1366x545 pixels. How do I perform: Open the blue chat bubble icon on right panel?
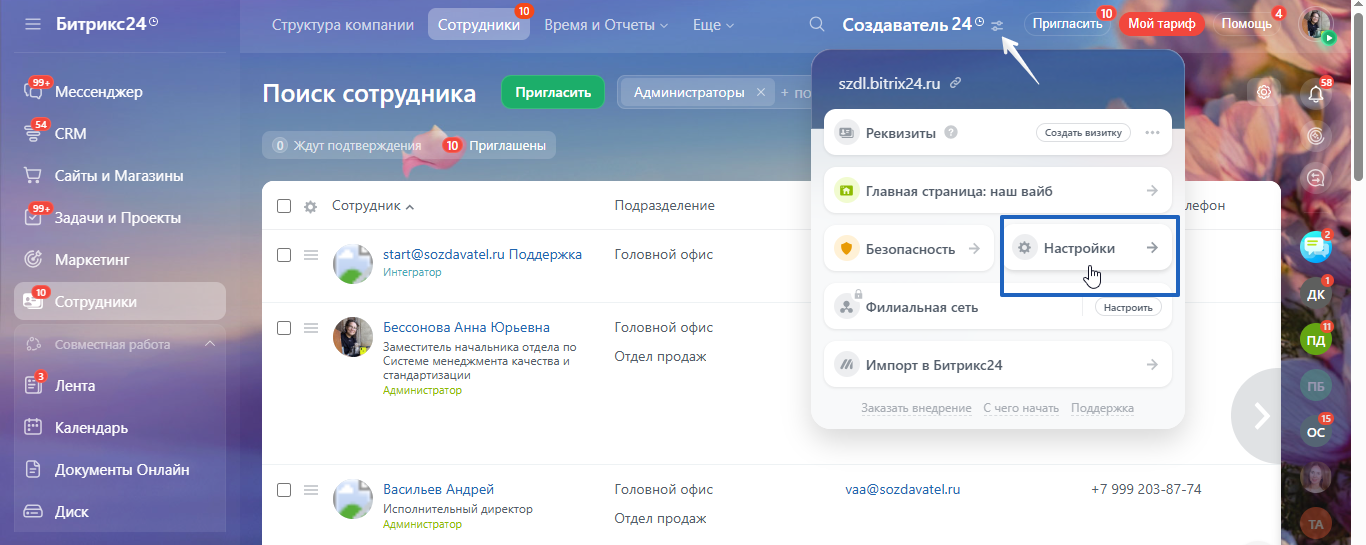pyautogui.click(x=1314, y=246)
